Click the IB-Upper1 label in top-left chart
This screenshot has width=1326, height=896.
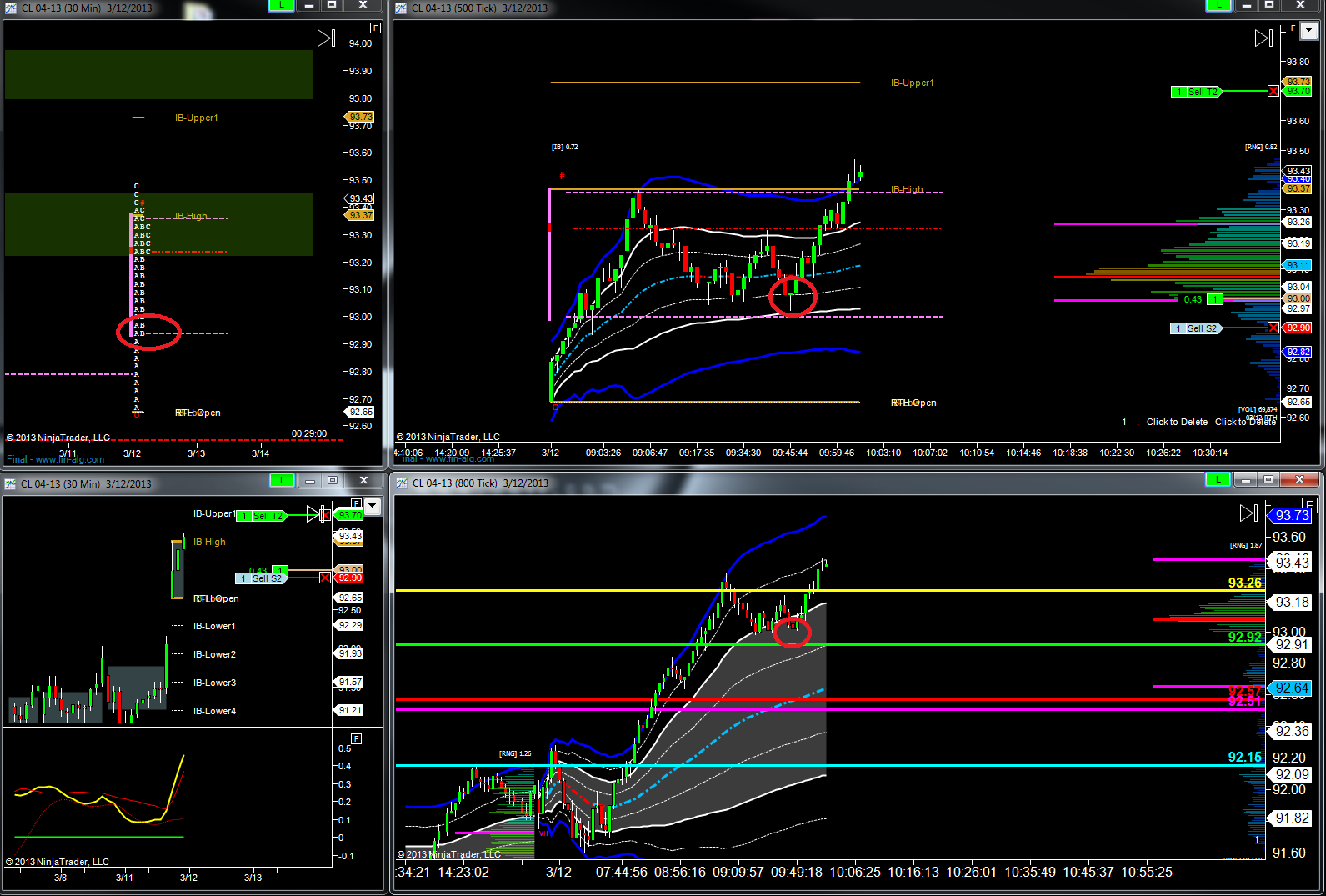196,118
